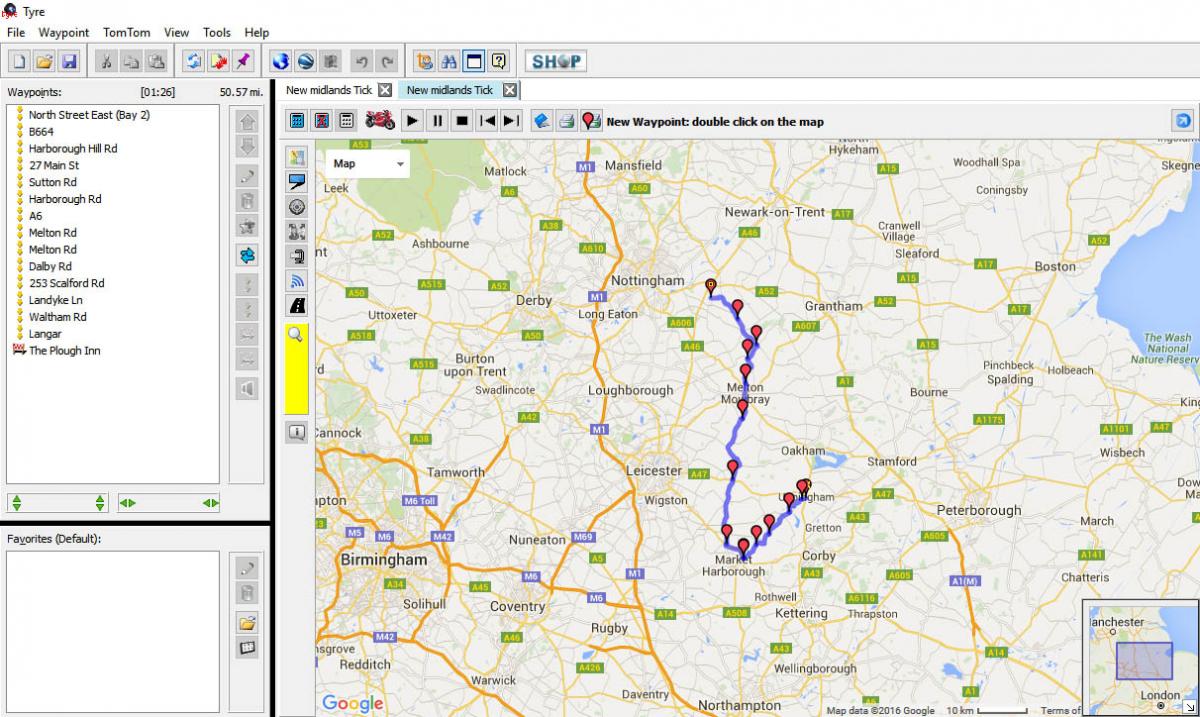Select the B664 waypoint

tap(42, 132)
